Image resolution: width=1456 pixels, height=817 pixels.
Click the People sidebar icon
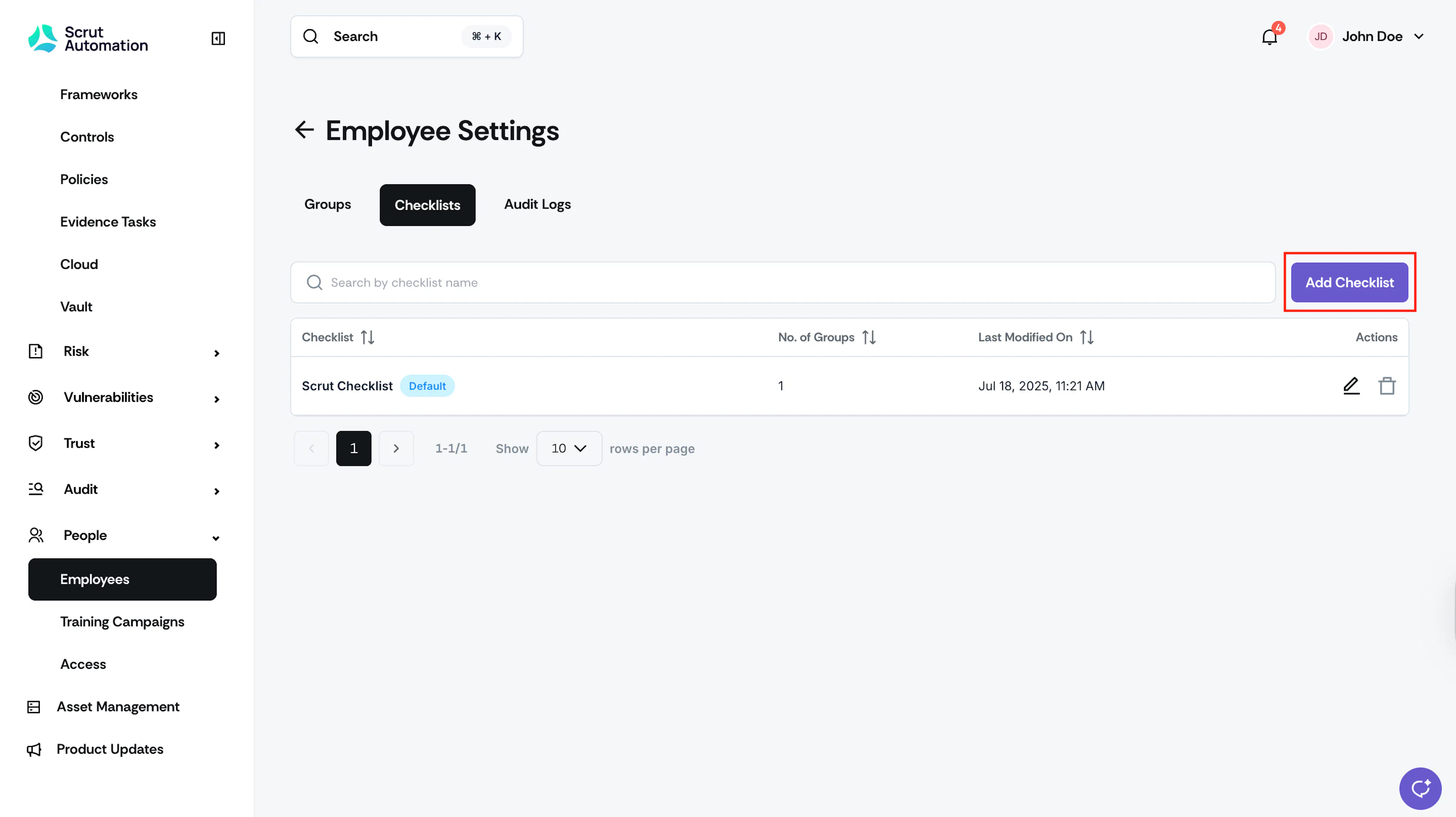[x=36, y=535]
